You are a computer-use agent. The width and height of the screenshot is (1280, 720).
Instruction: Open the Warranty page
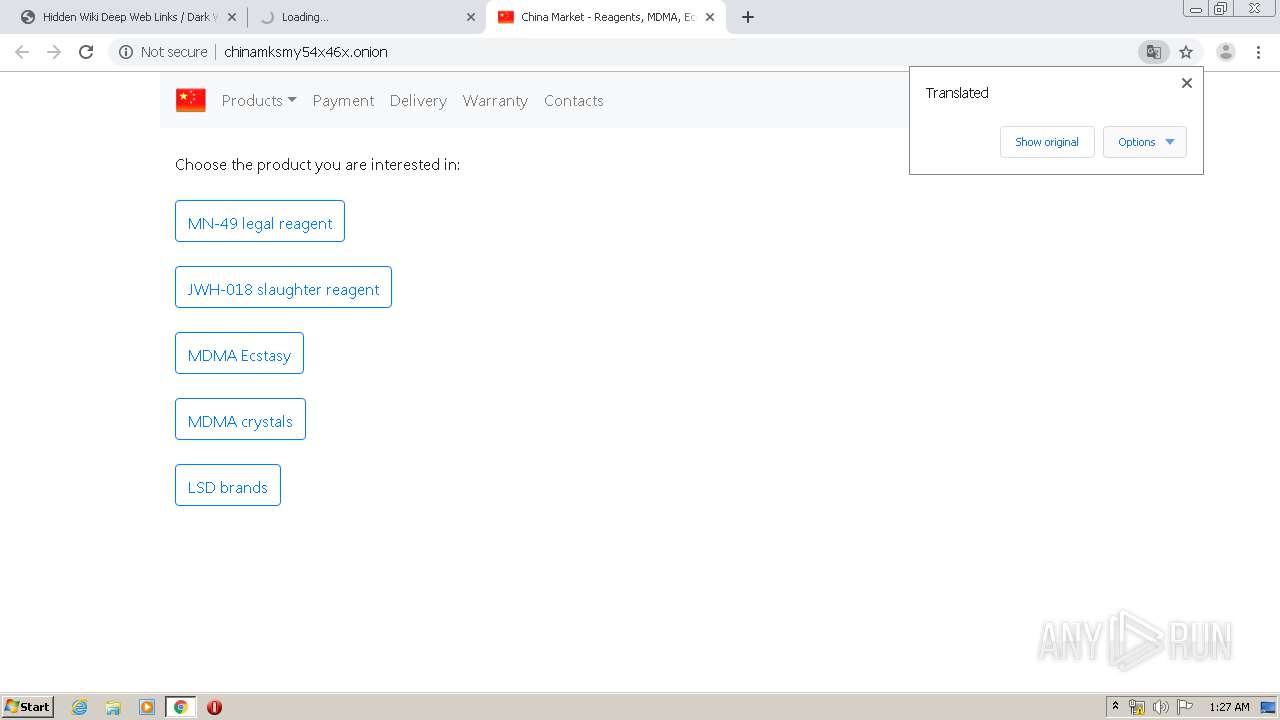495,100
